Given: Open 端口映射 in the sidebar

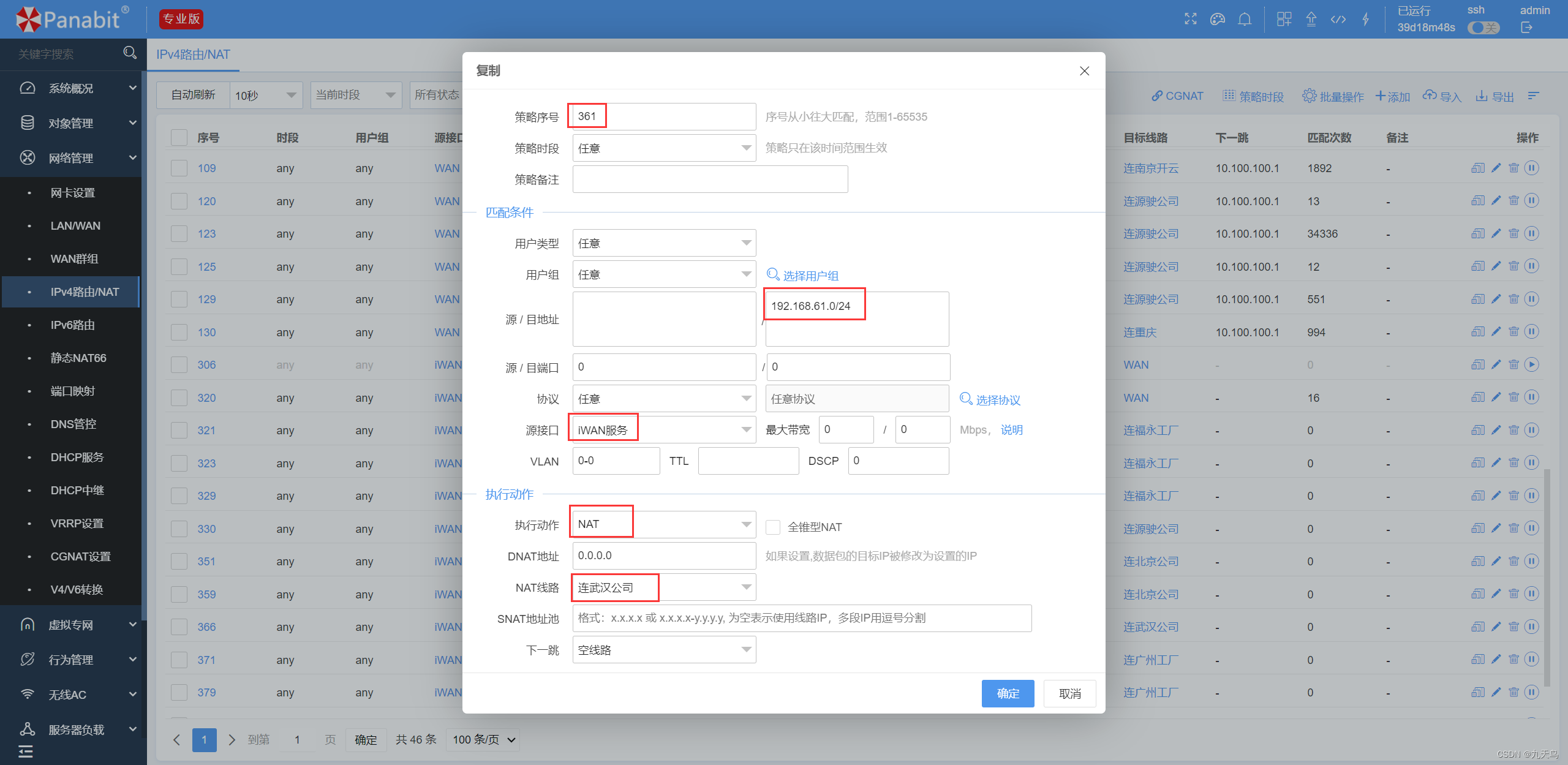Looking at the screenshot, I should (72, 391).
